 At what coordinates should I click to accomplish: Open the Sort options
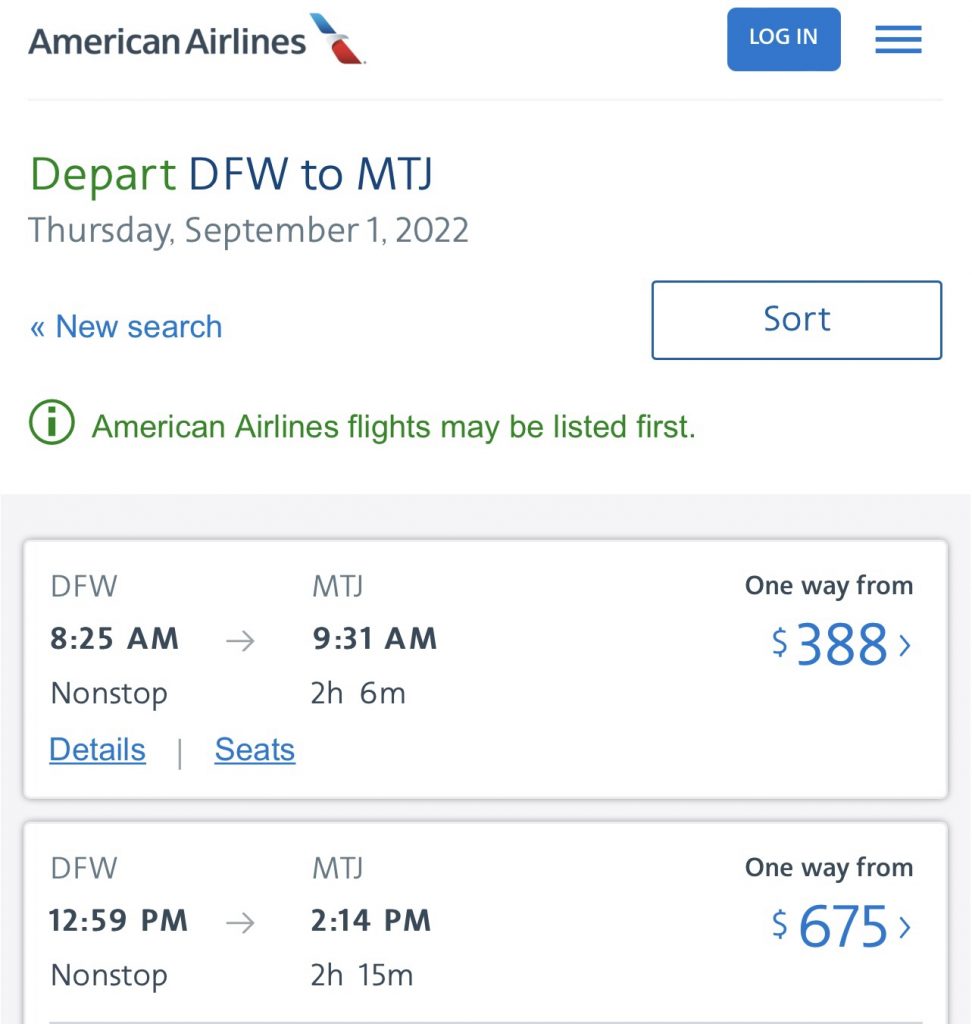tap(796, 320)
